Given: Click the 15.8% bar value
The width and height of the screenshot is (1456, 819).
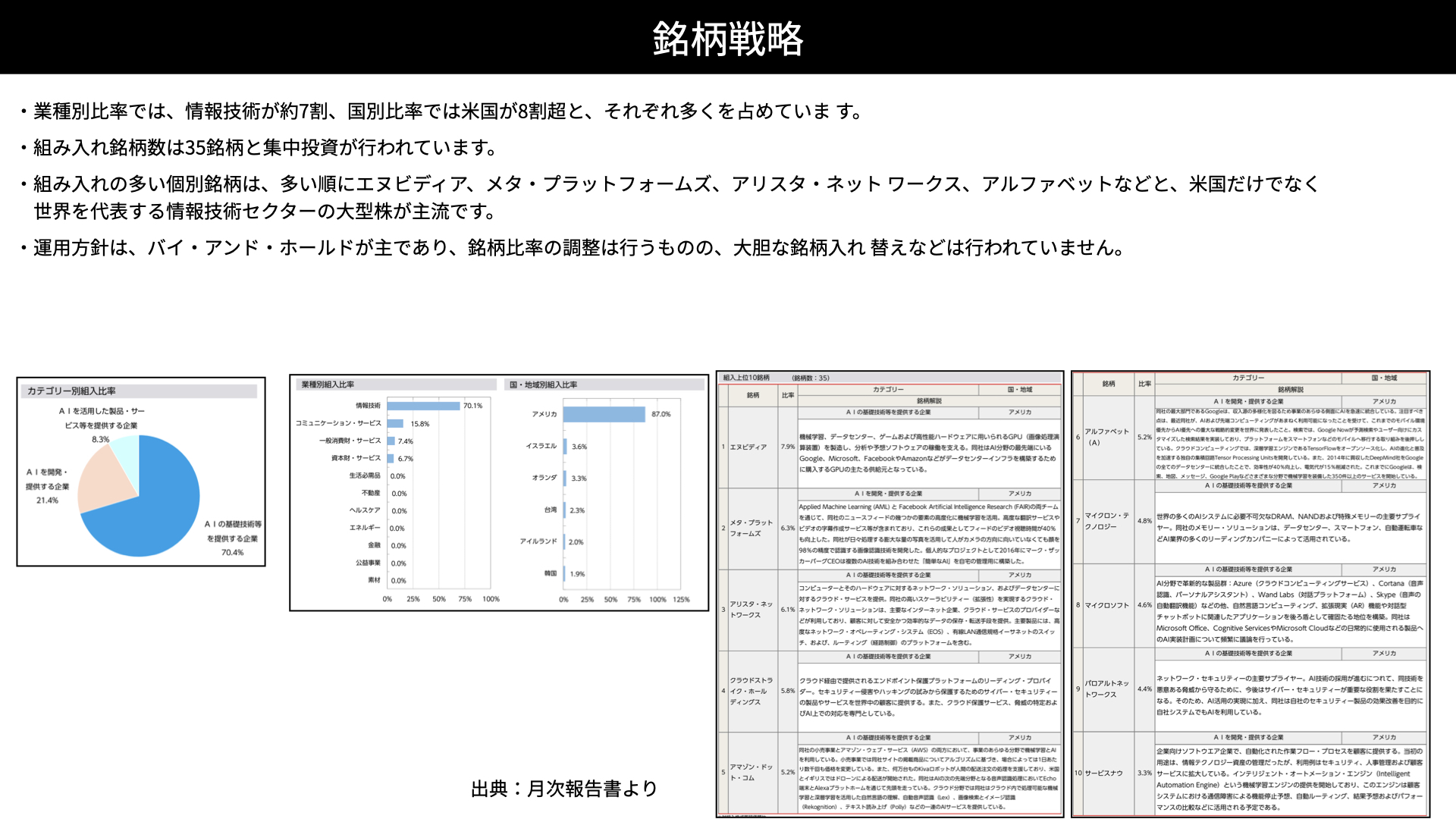Looking at the screenshot, I should tap(420, 425).
